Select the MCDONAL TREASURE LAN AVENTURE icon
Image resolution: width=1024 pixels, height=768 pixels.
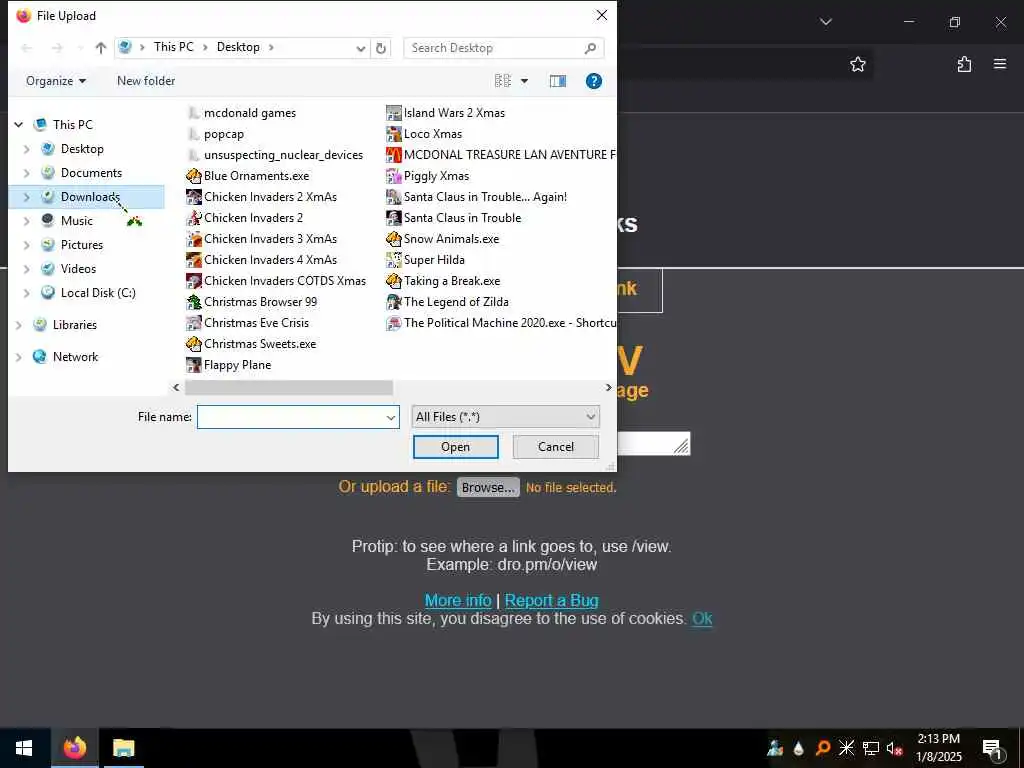pyautogui.click(x=393, y=155)
